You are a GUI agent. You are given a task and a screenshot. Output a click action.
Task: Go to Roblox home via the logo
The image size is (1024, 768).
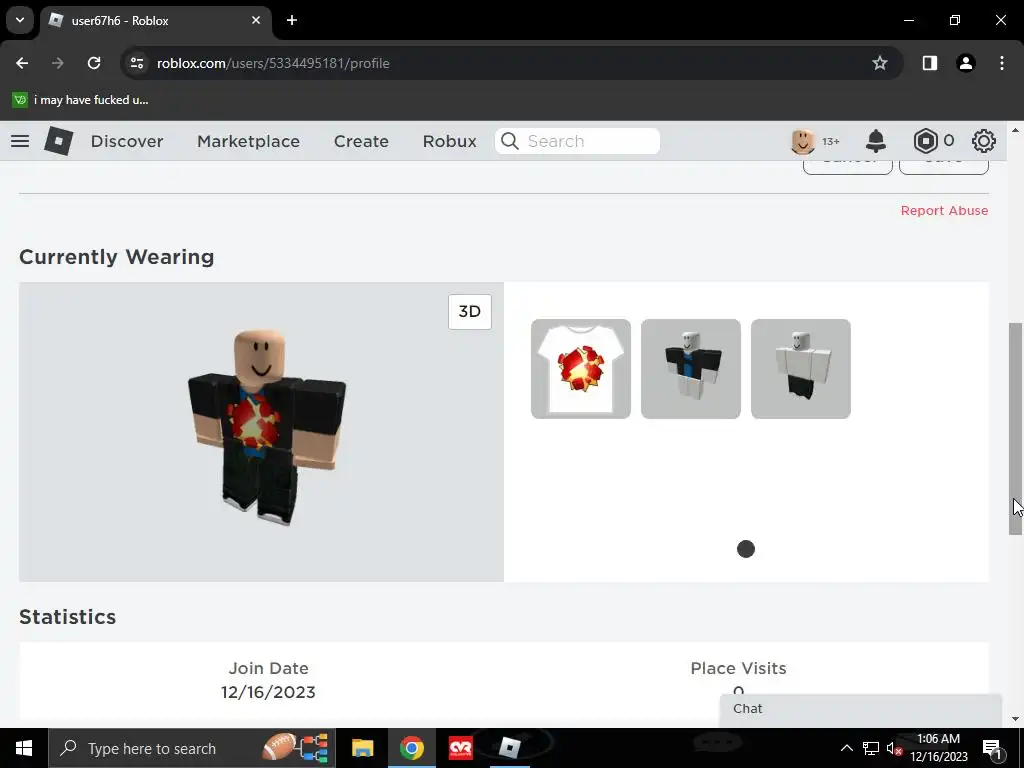tap(58, 140)
